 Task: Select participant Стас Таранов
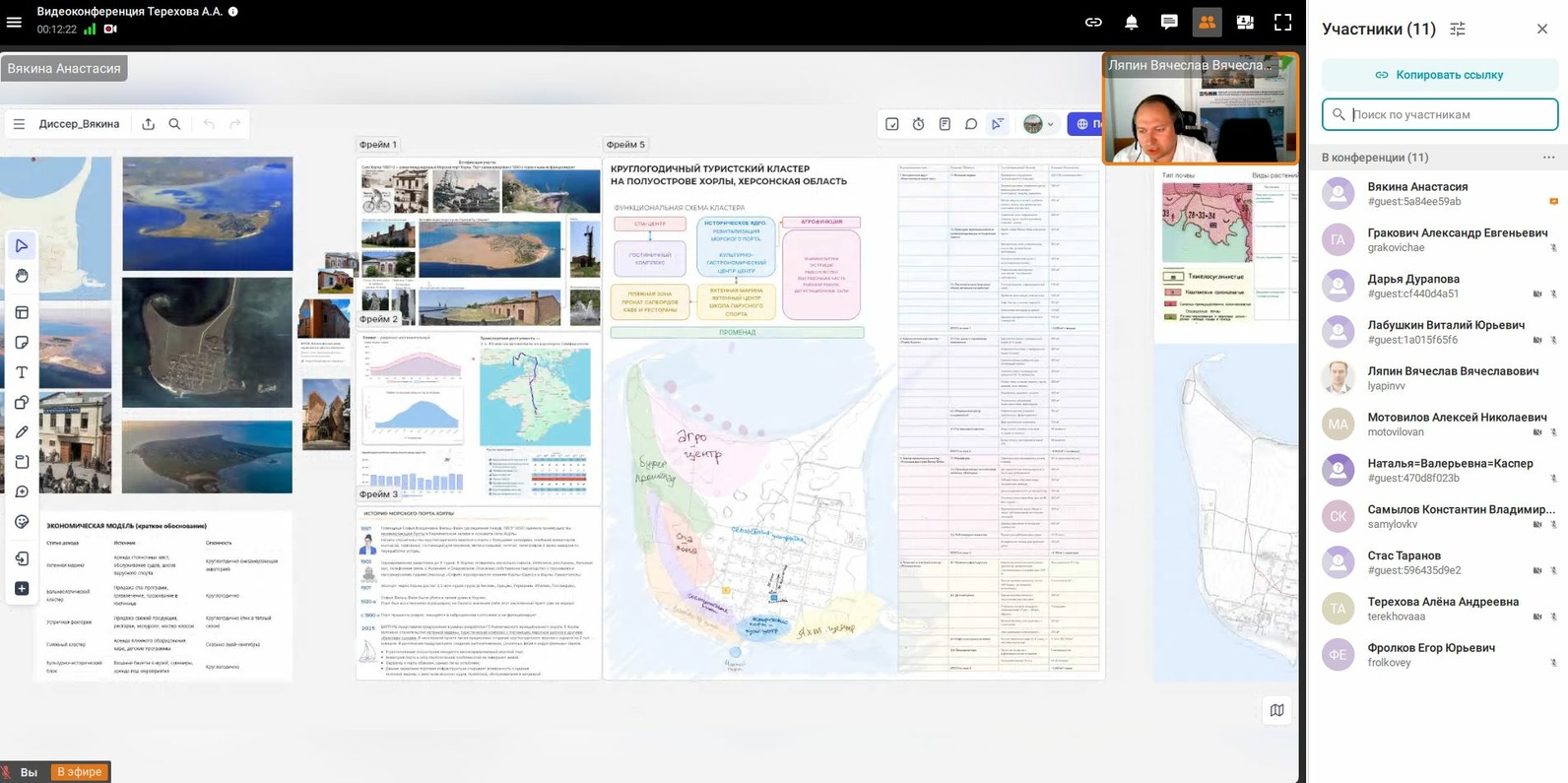pos(1439,562)
